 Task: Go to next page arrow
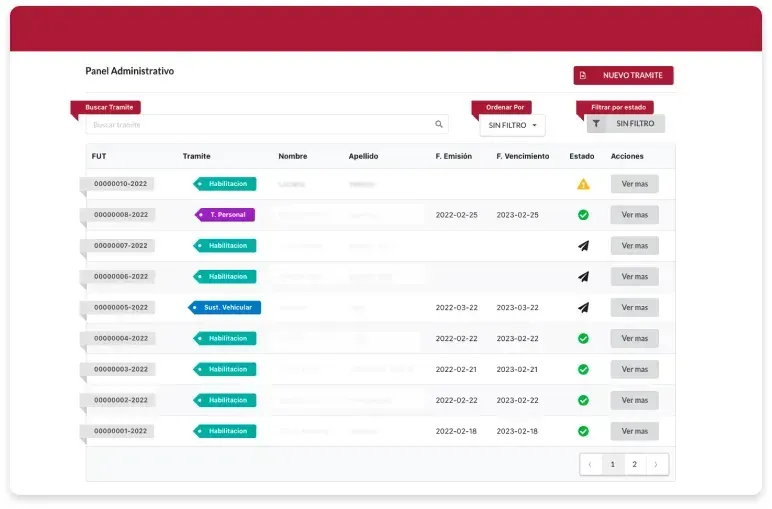656,464
